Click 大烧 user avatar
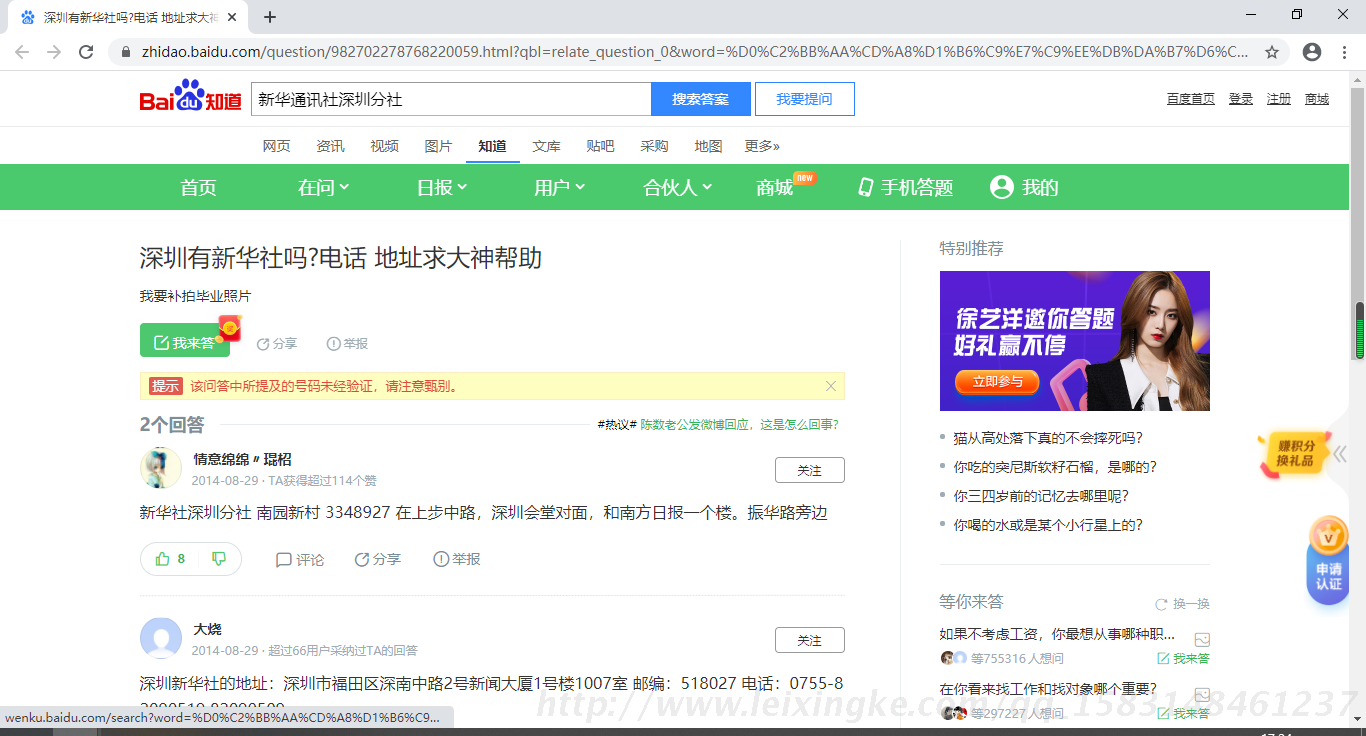 click(x=160, y=638)
